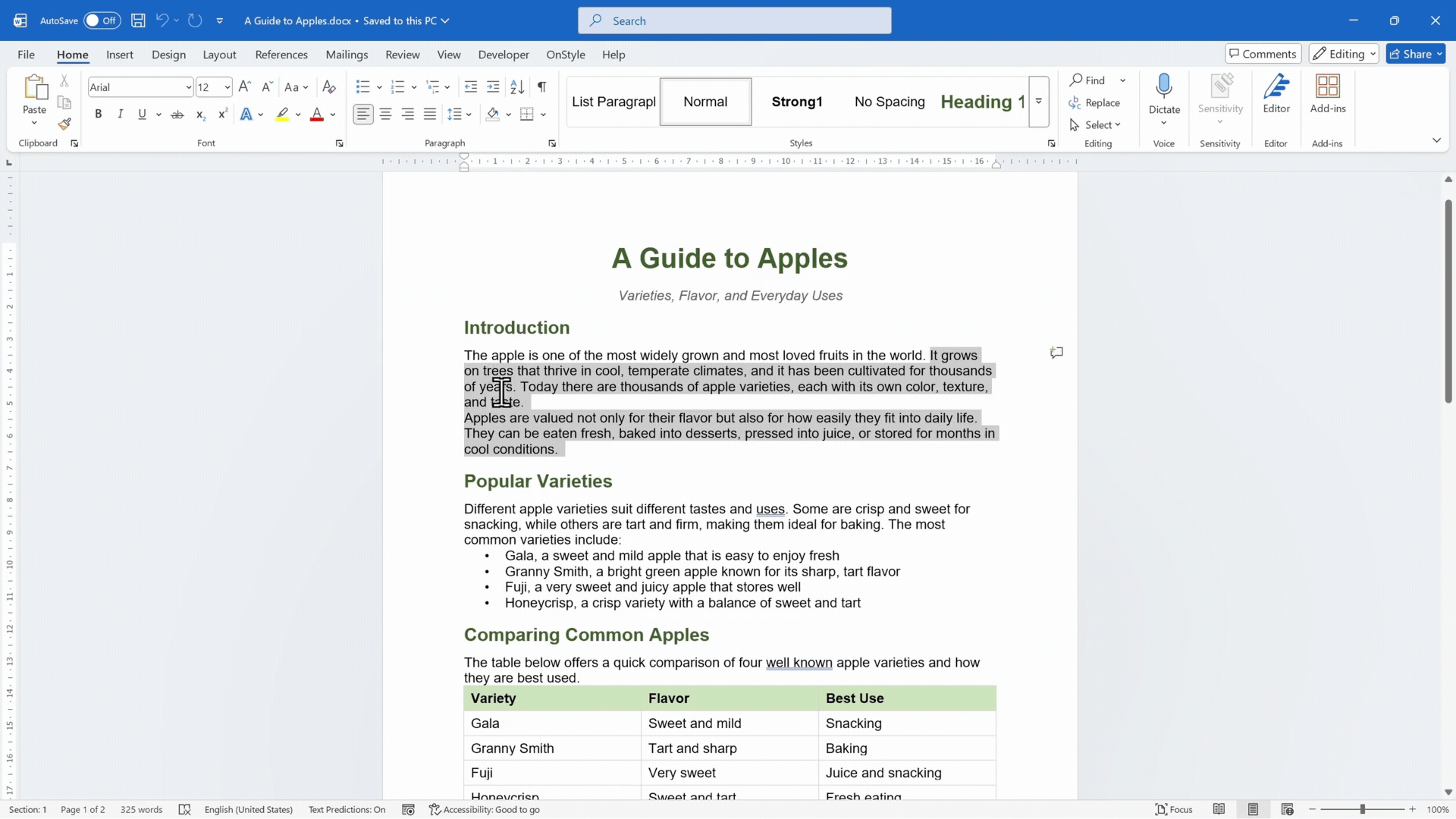Click the Save disk icon
1456x819 pixels.
(138, 20)
